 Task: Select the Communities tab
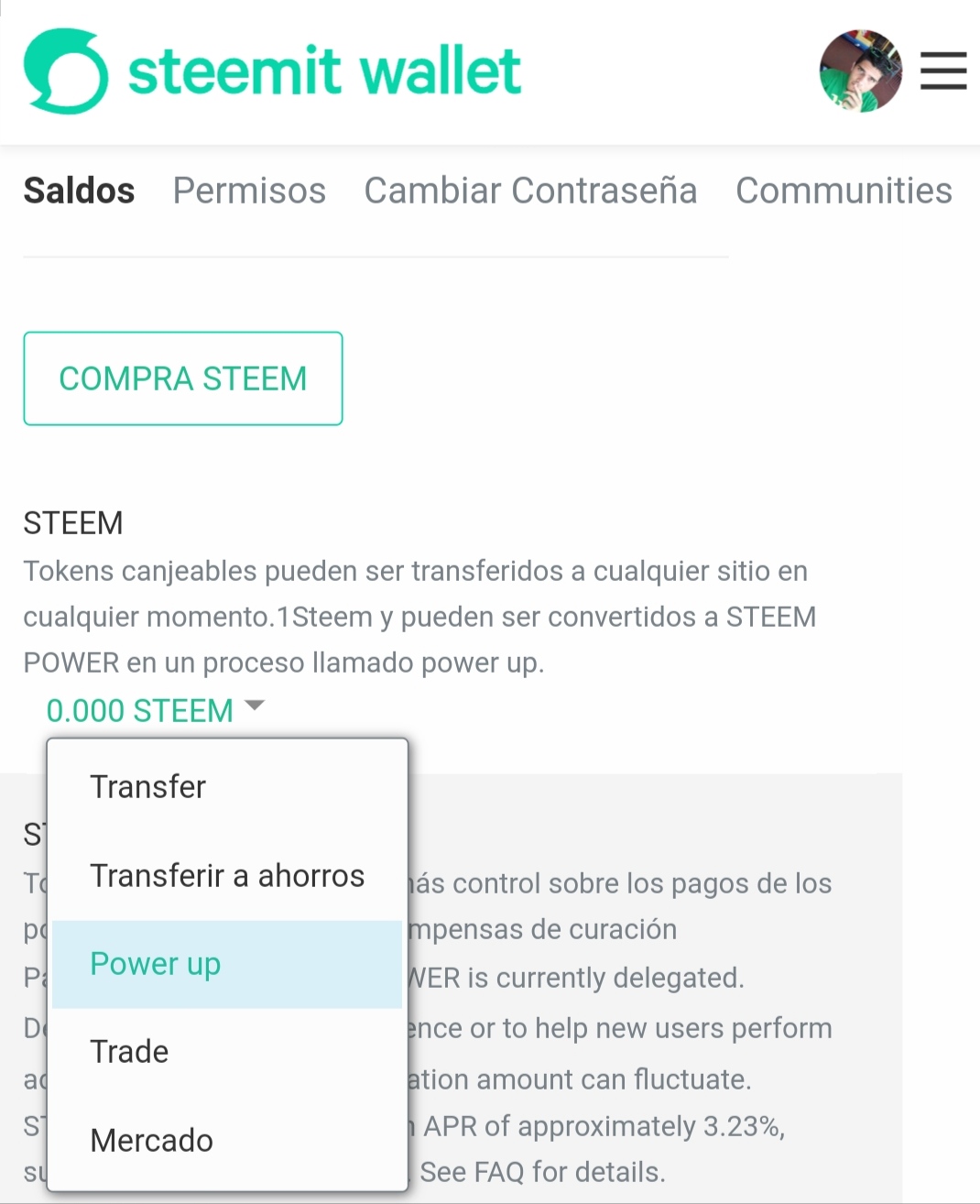coord(844,191)
